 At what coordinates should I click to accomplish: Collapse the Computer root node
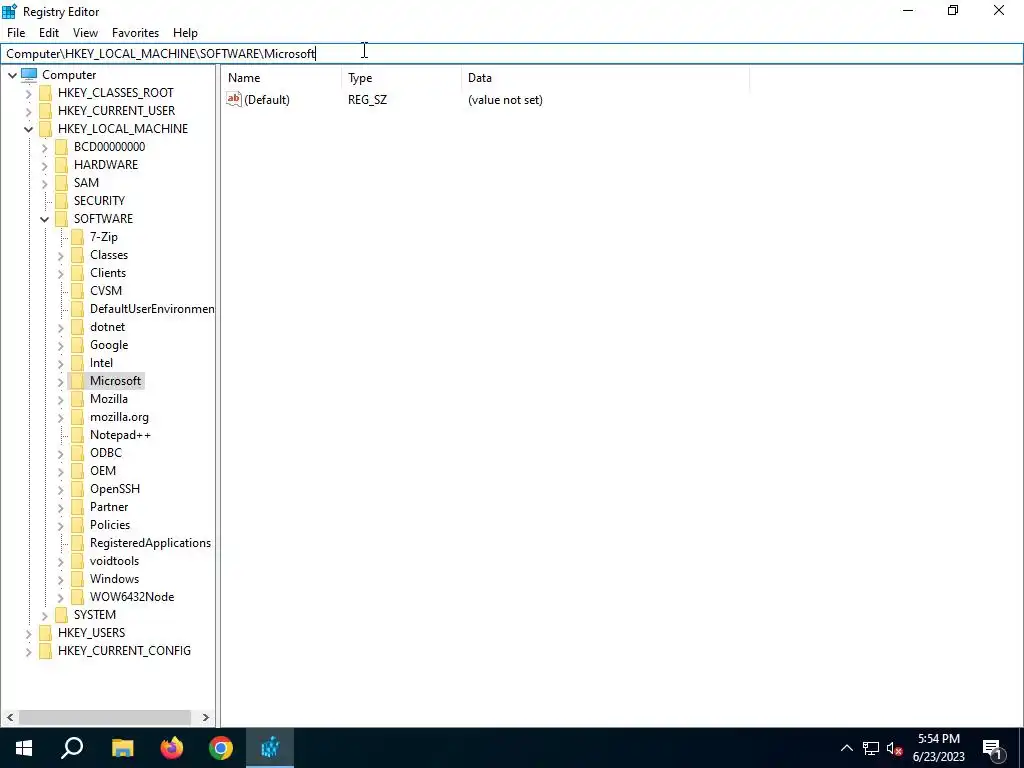click(12, 75)
